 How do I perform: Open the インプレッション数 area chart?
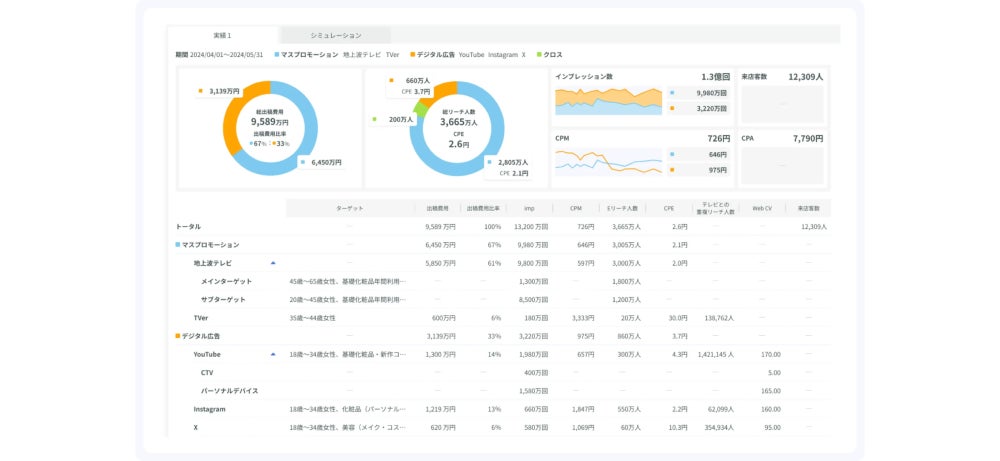[x=608, y=101]
